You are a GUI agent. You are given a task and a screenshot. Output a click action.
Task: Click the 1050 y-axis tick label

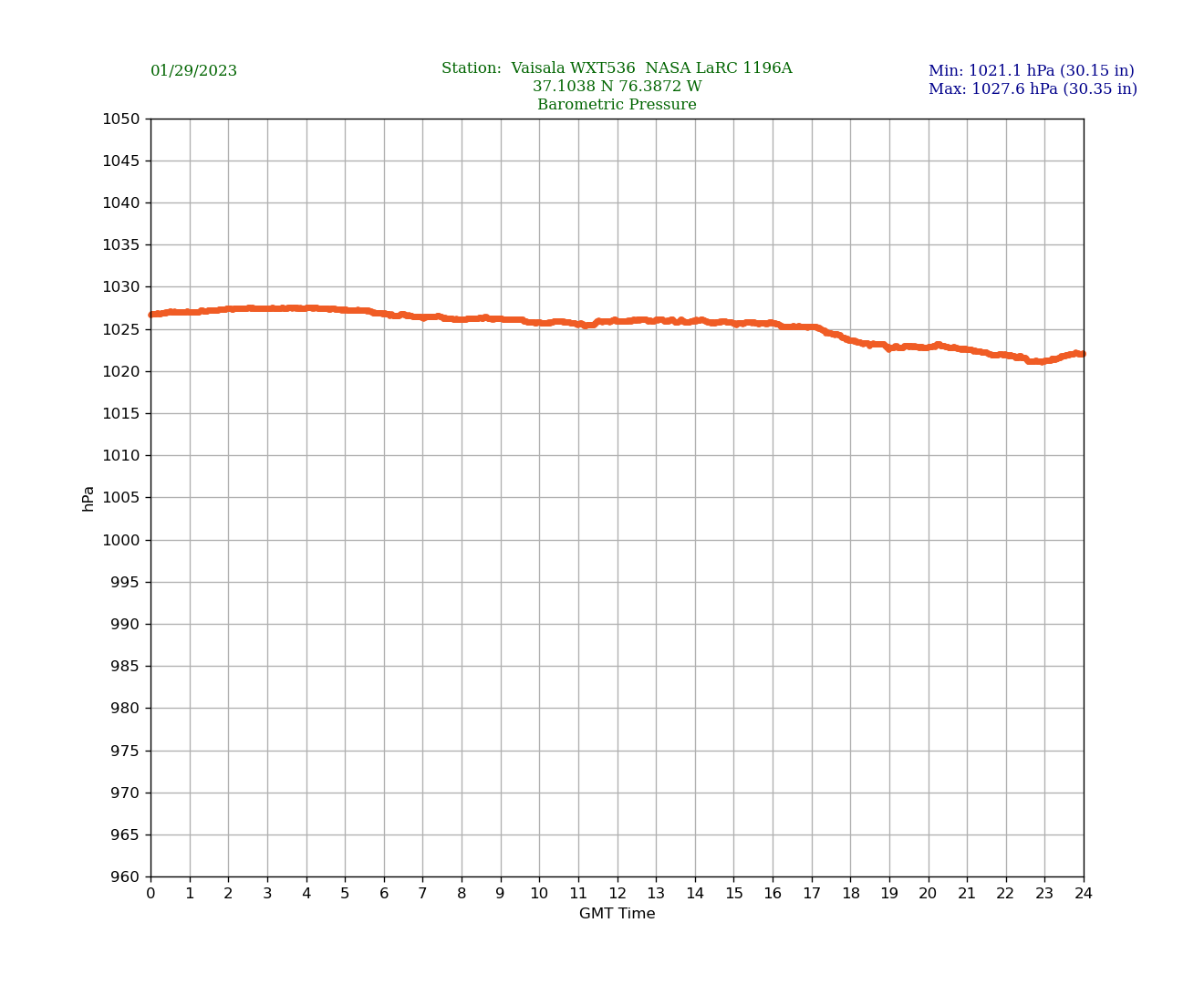(120, 119)
